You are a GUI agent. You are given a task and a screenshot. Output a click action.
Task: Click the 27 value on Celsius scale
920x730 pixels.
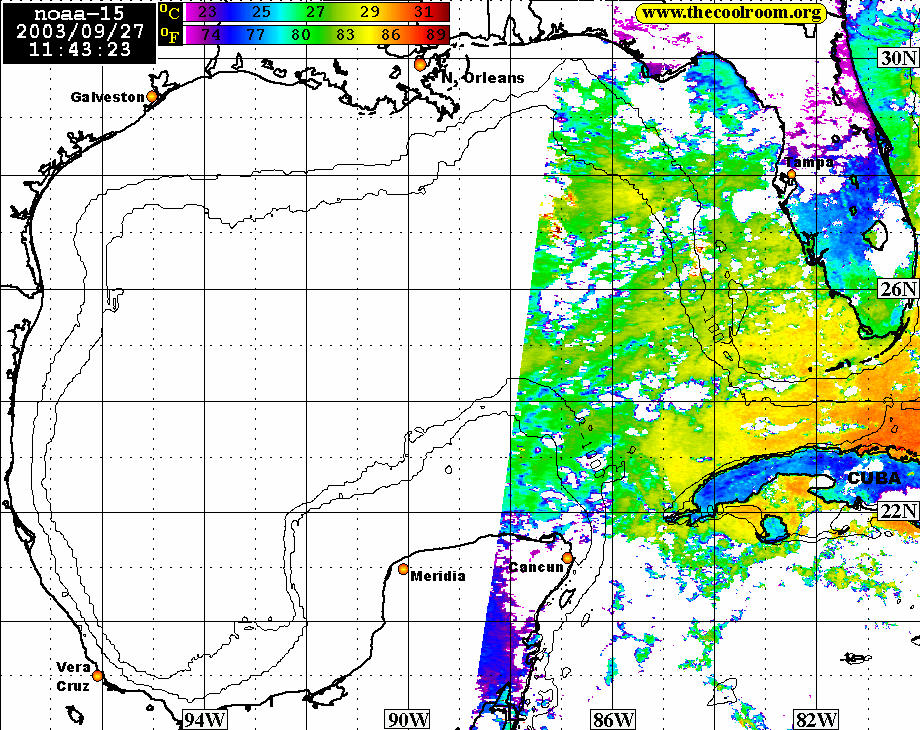coord(316,12)
